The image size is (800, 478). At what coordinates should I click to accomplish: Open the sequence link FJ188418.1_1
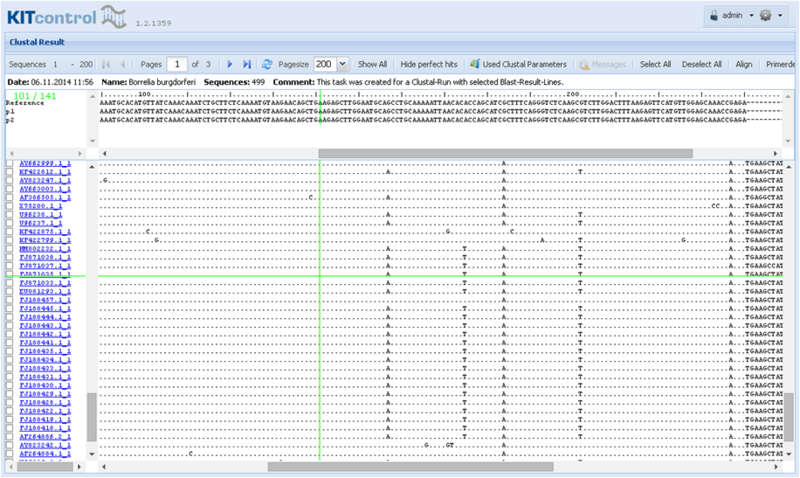(45, 428)
